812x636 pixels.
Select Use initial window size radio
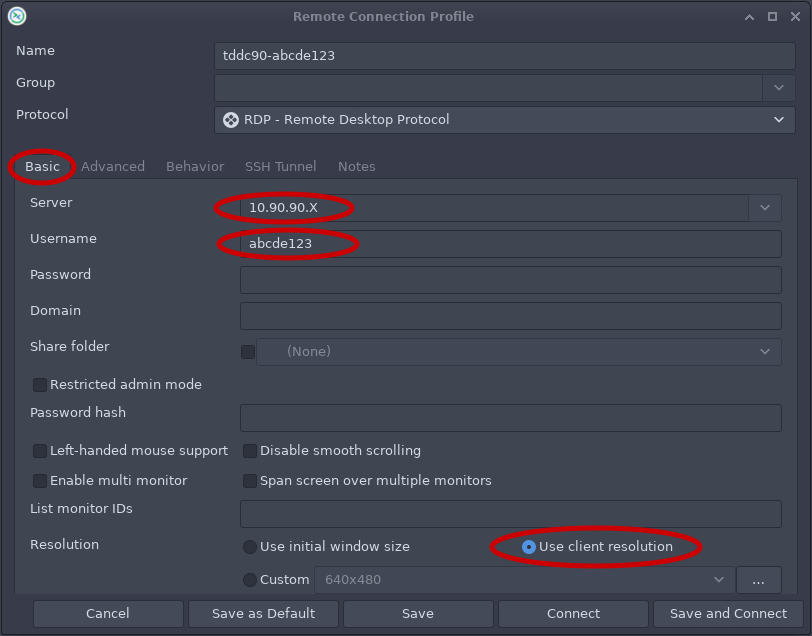click(x=250, y=547)
